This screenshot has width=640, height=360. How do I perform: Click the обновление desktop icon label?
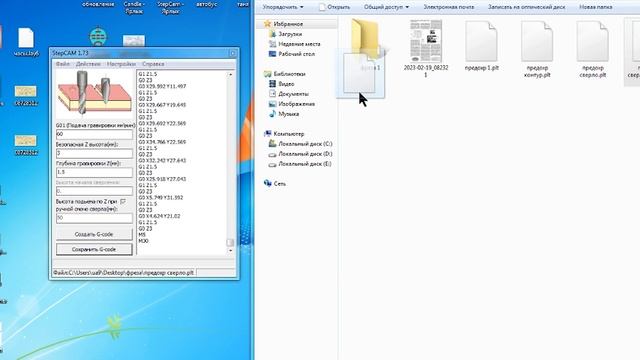point(98,4)
